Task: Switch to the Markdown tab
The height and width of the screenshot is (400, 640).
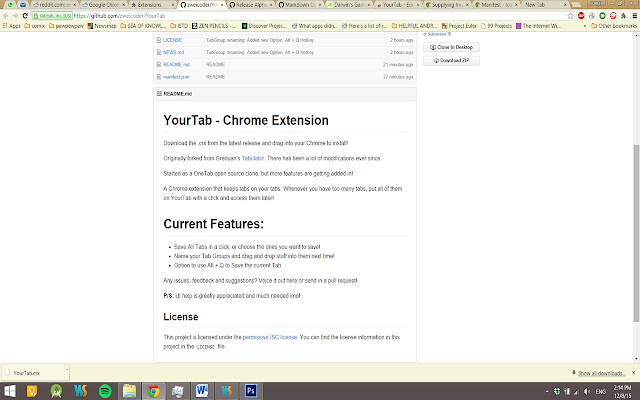Action: [299, 5]
